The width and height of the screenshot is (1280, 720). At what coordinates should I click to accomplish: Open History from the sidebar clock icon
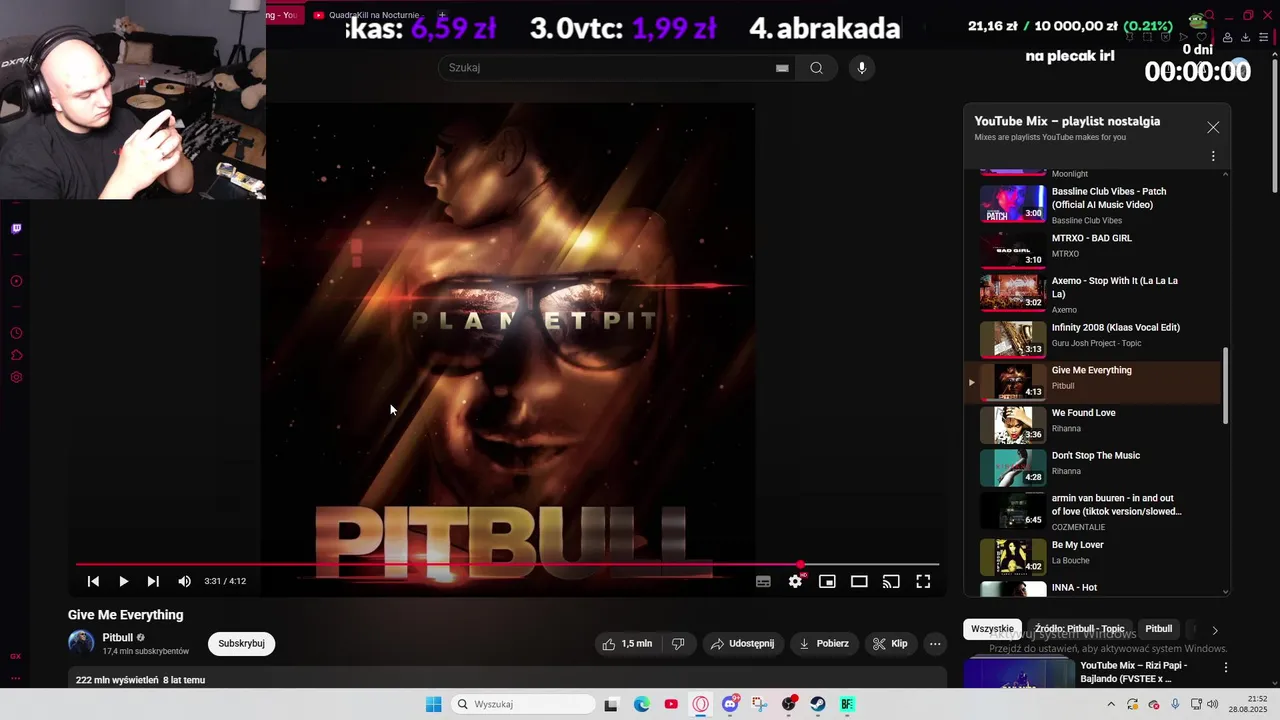16,333
